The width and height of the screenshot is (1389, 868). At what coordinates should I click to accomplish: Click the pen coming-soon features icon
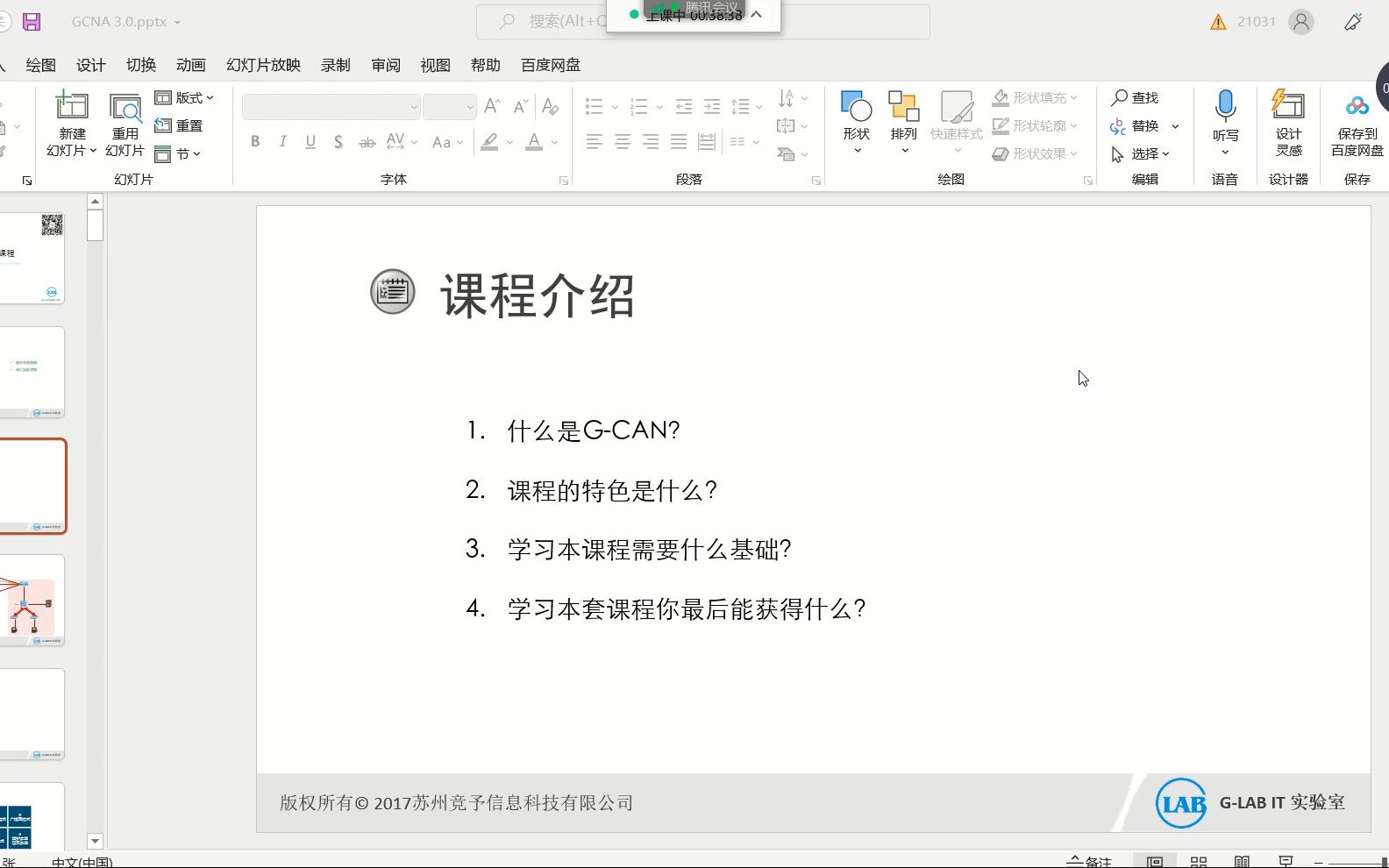pyautogui.click(x=1354, y=22)
